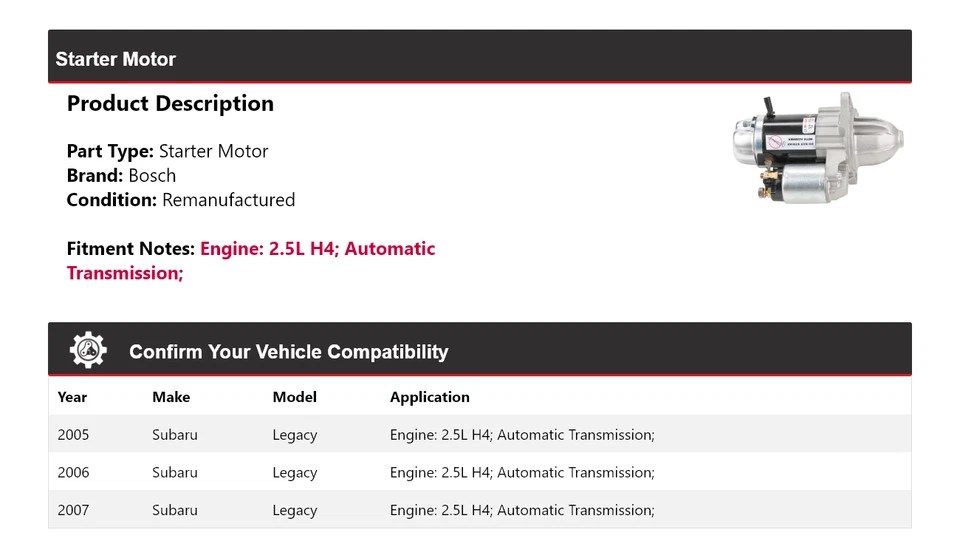
Task: Click the Year column header
Action: coord(72,397)
